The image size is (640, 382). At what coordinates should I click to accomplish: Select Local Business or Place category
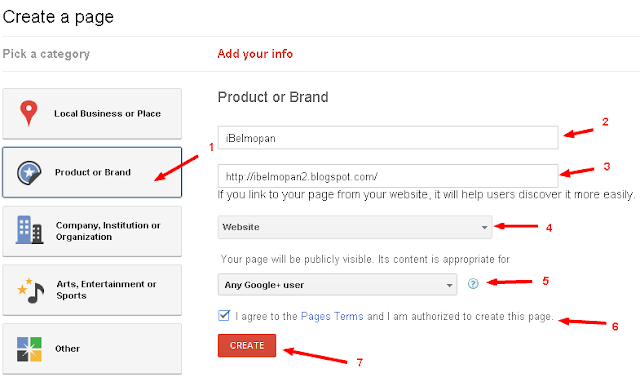point(92,114)
